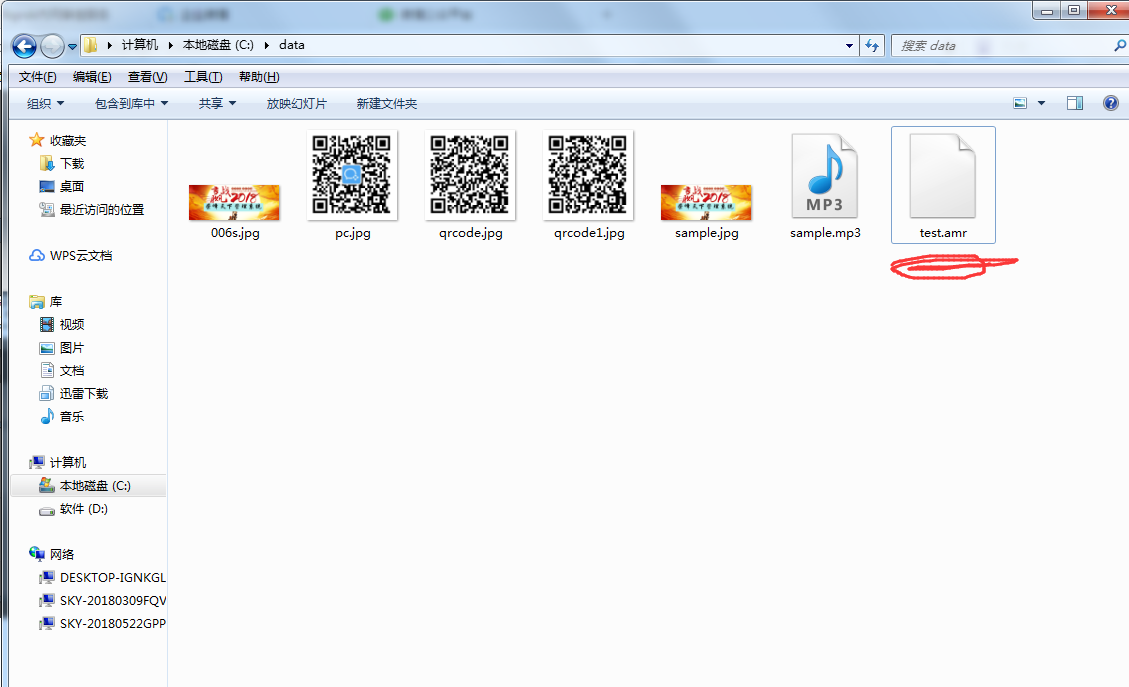Open the 工具(T) menu
Viewport: 1129px width, 687px height.
pyautogui.click(x=203, y=77)
